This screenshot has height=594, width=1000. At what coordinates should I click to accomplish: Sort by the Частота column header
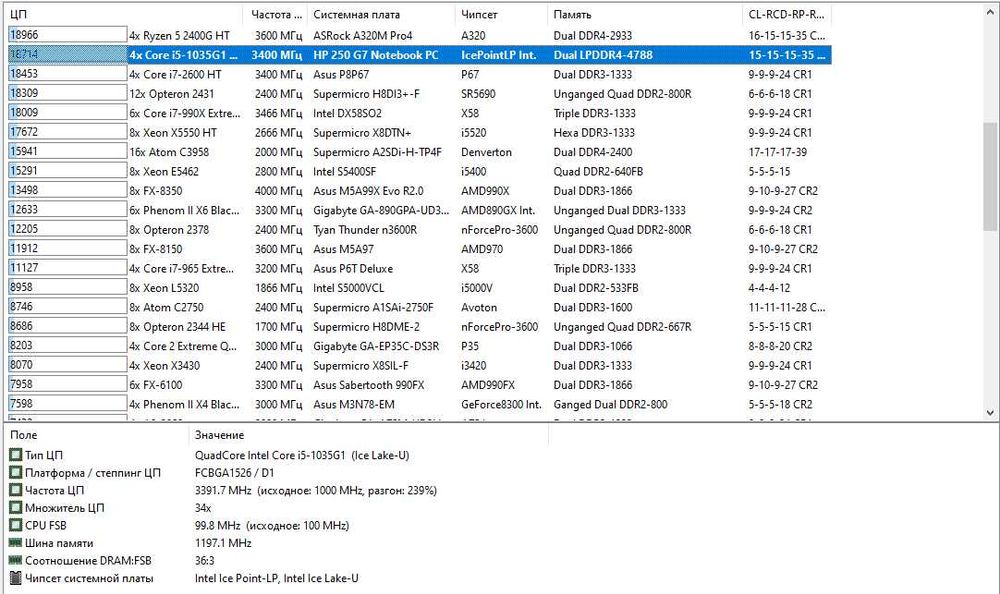(276, 14)
